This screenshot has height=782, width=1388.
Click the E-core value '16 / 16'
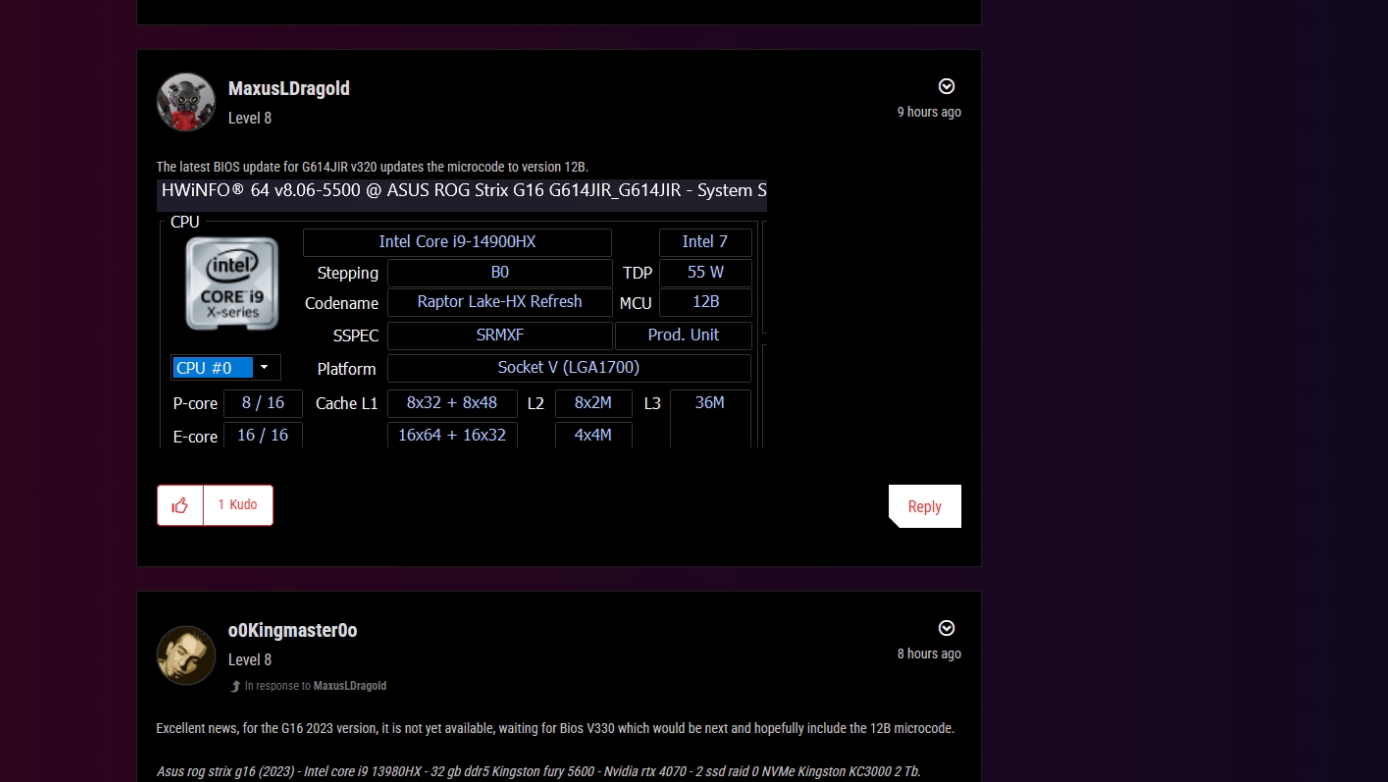point(263,435)
